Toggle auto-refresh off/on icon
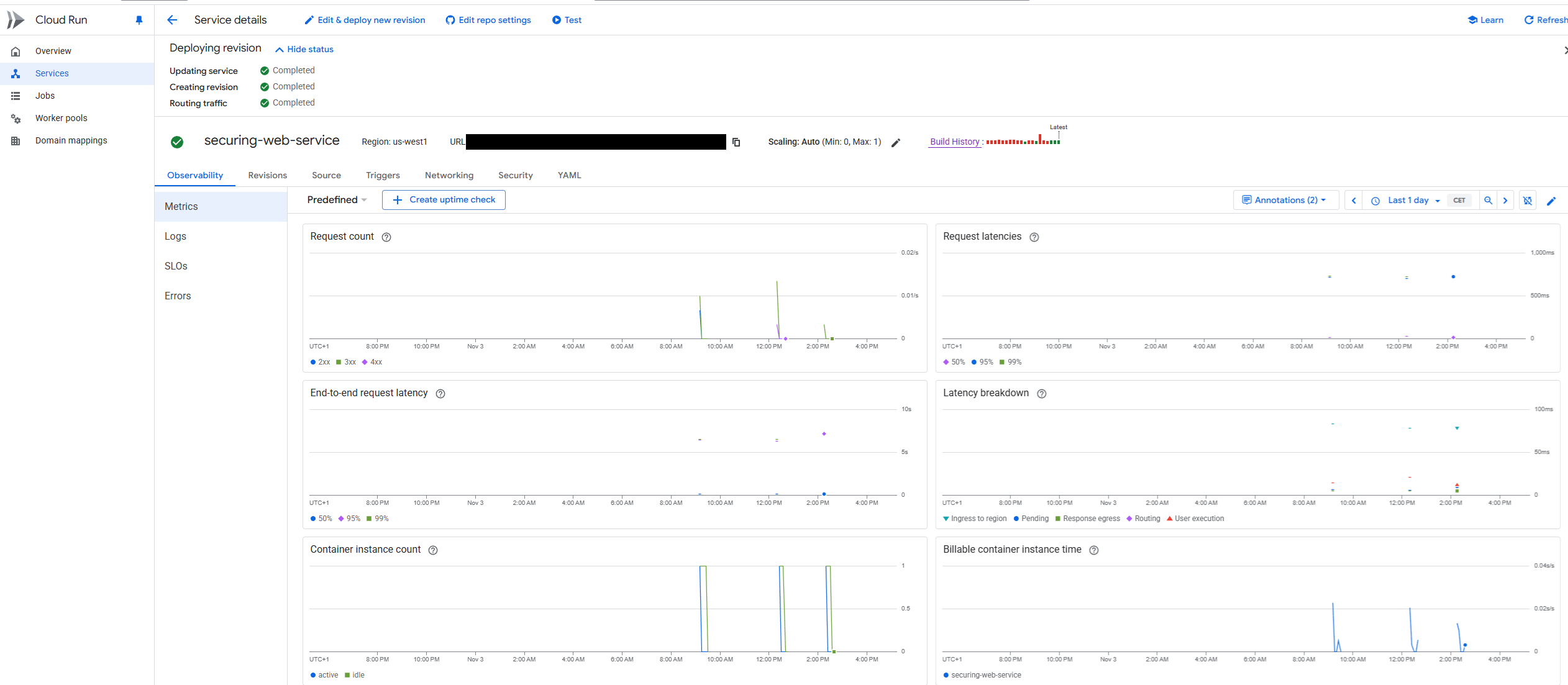 coord(1528,200)
